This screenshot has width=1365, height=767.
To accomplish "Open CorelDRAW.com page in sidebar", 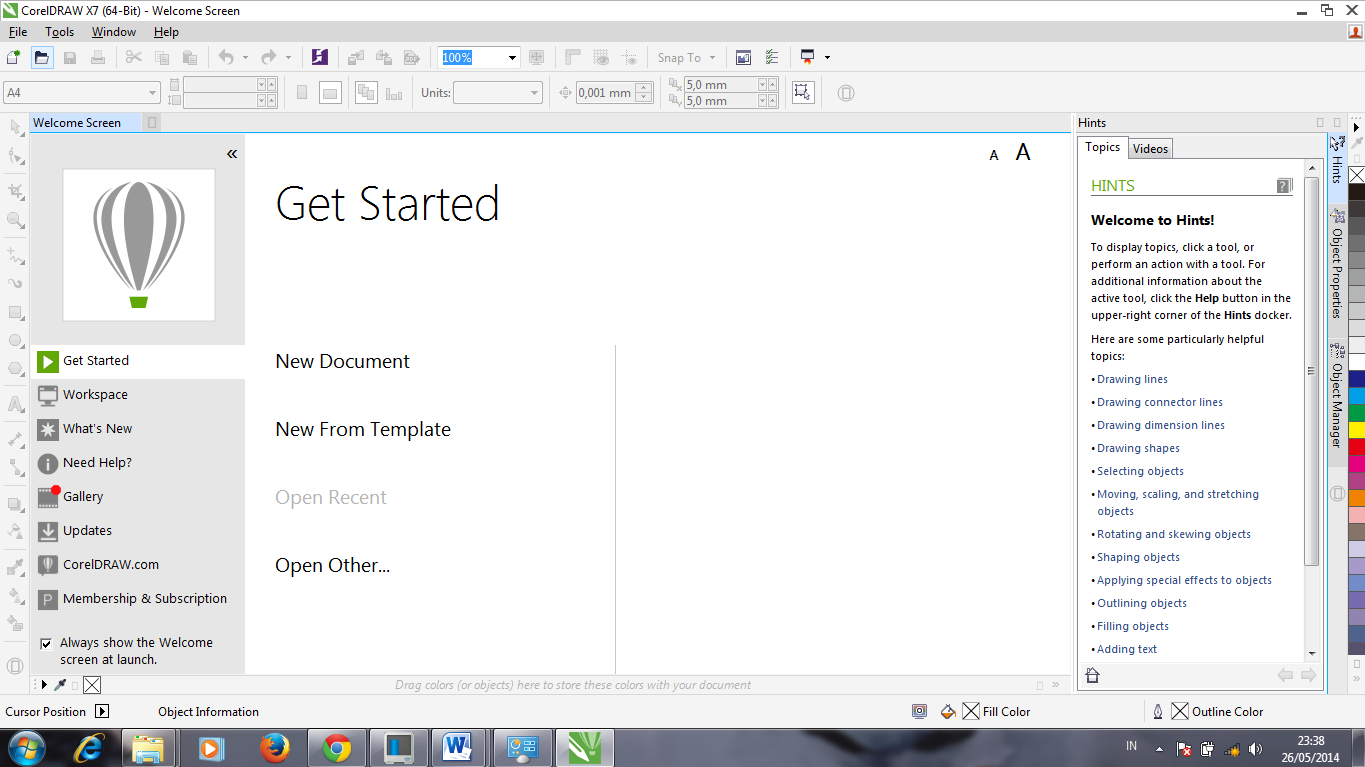I will click(137, 565).
